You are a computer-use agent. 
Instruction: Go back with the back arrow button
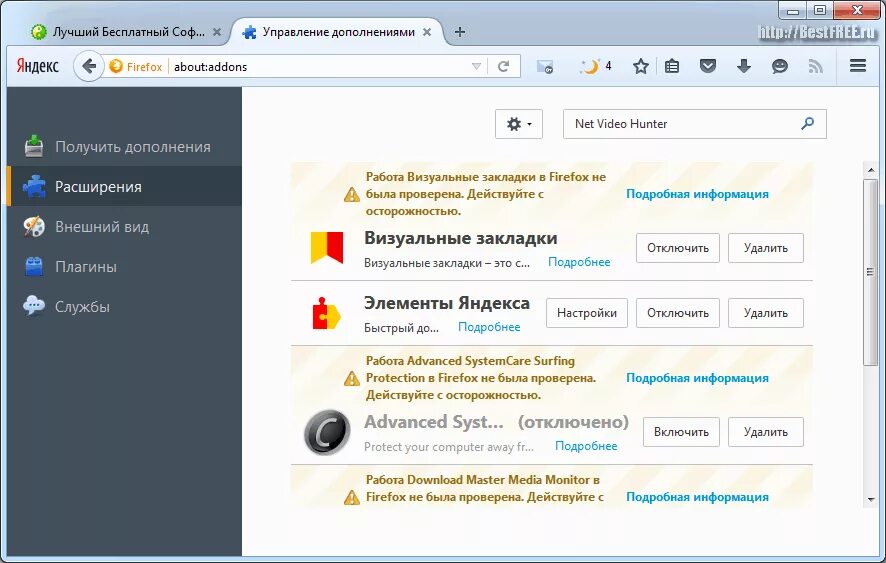pos(89,67)
